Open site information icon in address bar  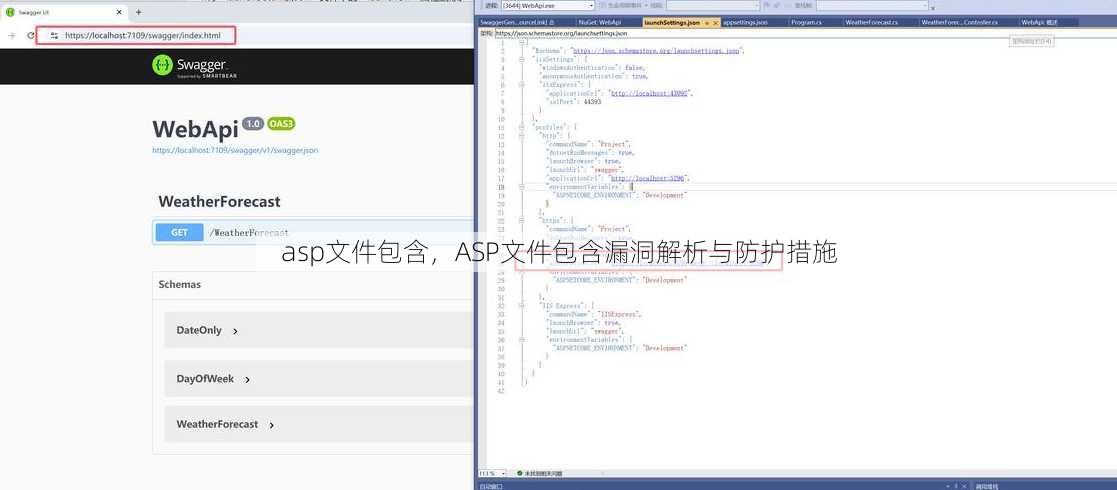point(54,35)
